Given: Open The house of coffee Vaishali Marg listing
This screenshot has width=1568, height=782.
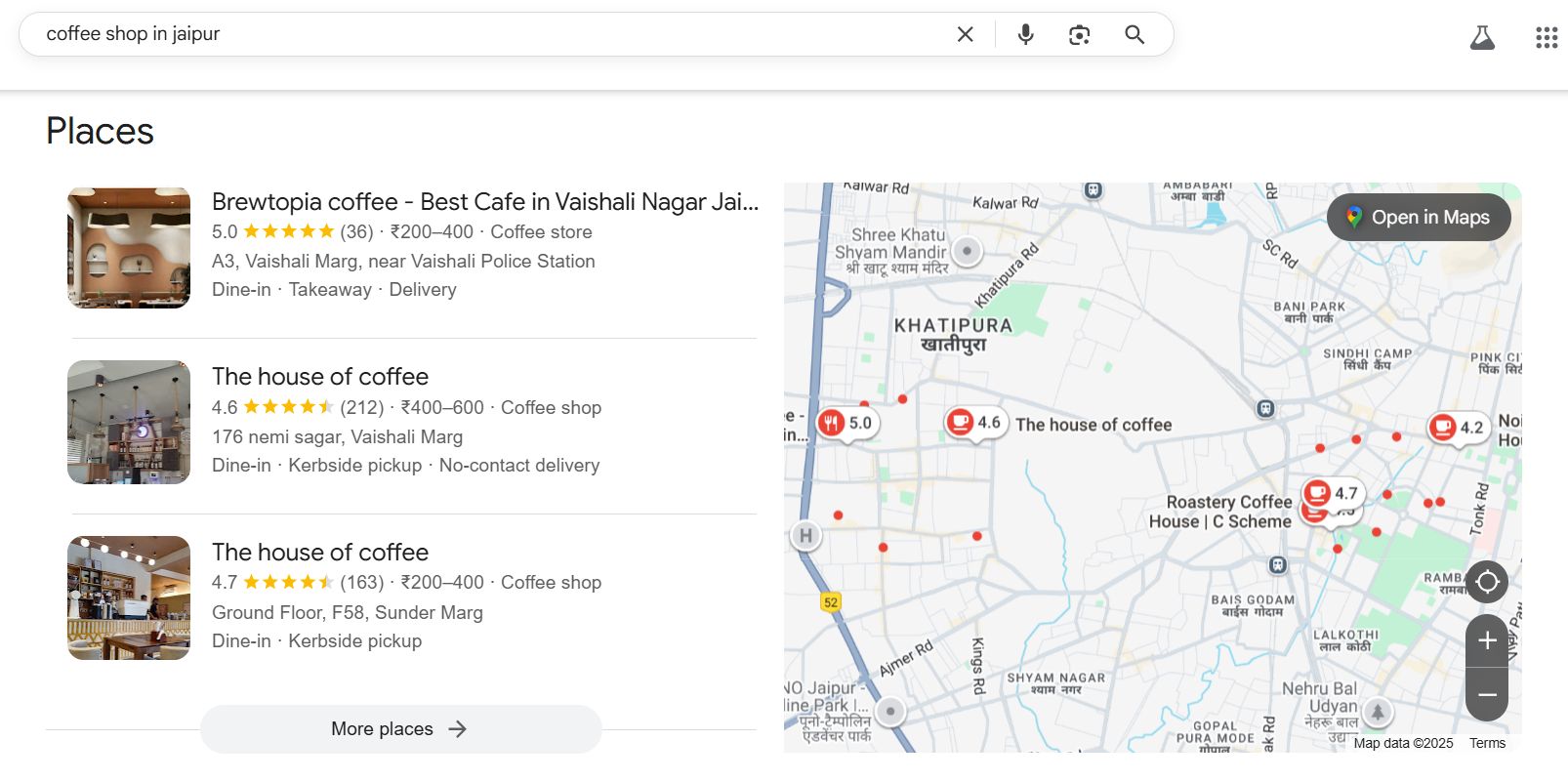Looking at the screenshot, I should 320,377.
